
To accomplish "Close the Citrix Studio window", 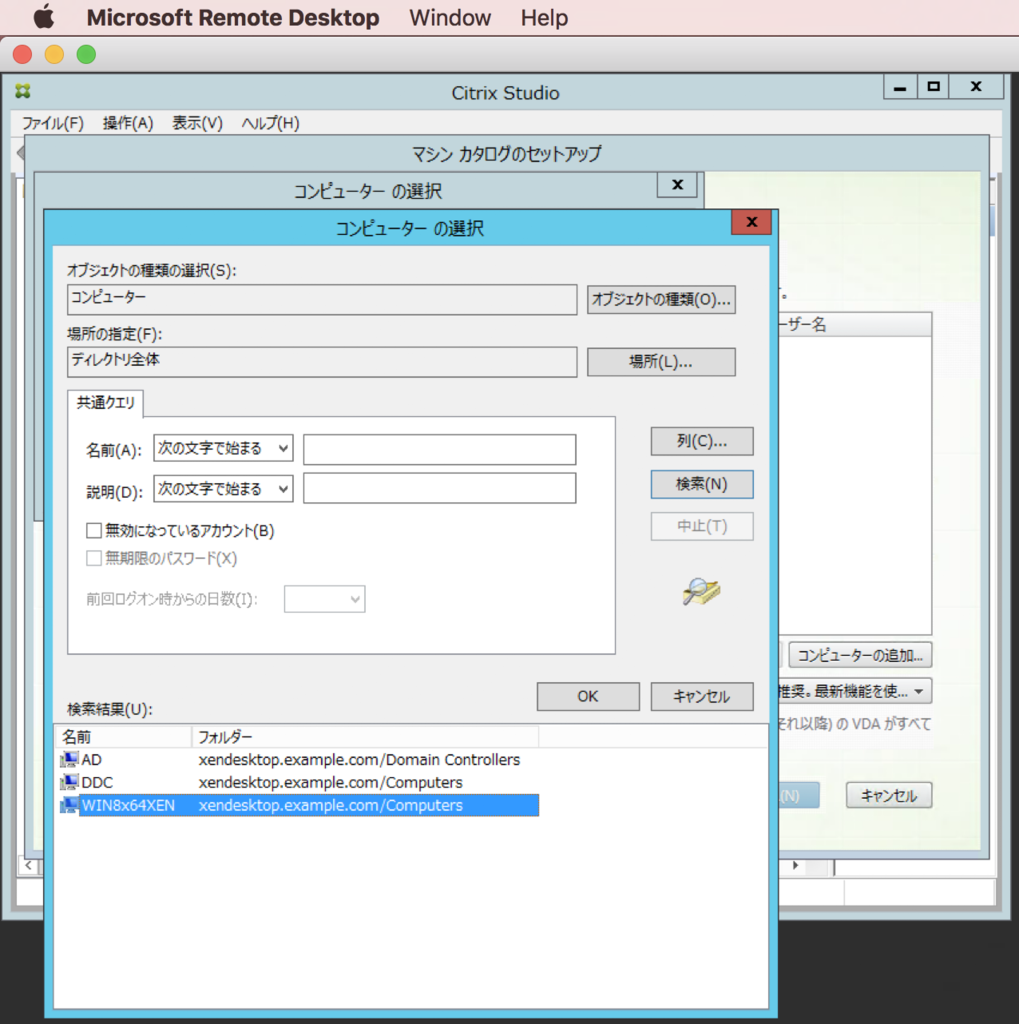I will (977, 87).
